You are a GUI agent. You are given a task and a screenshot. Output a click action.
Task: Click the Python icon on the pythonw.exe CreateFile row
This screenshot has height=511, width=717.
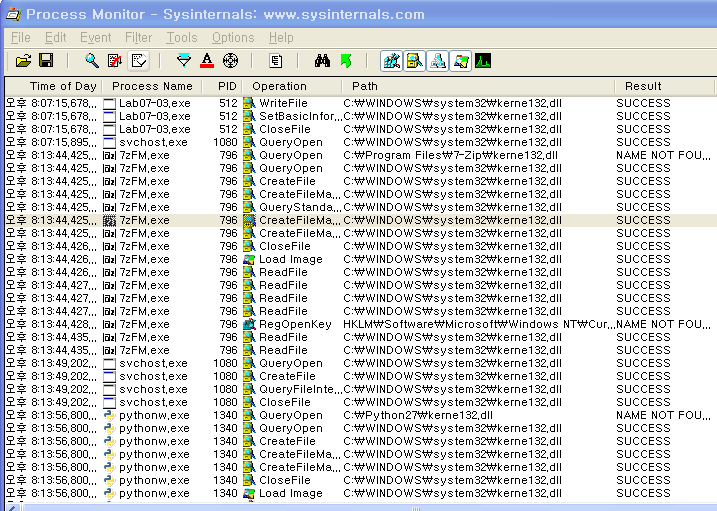(x=110, y=442)
